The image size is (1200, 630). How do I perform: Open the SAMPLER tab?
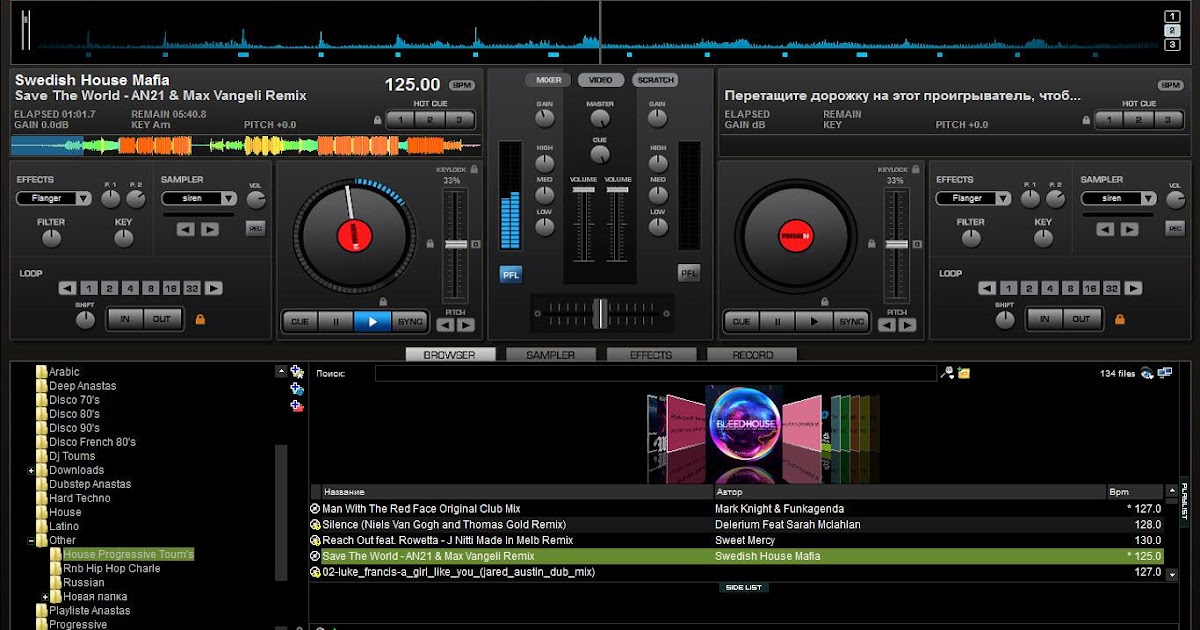pos(551,355)
